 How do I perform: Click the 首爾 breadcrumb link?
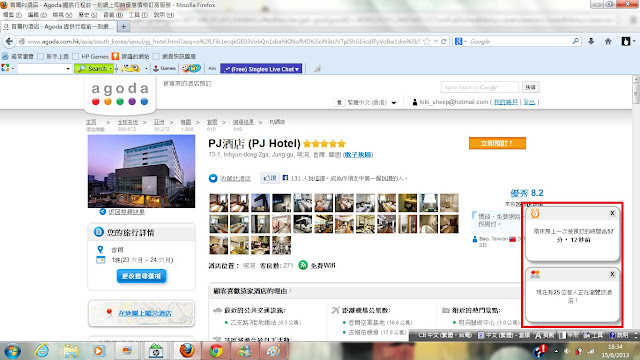coord(212,122)
